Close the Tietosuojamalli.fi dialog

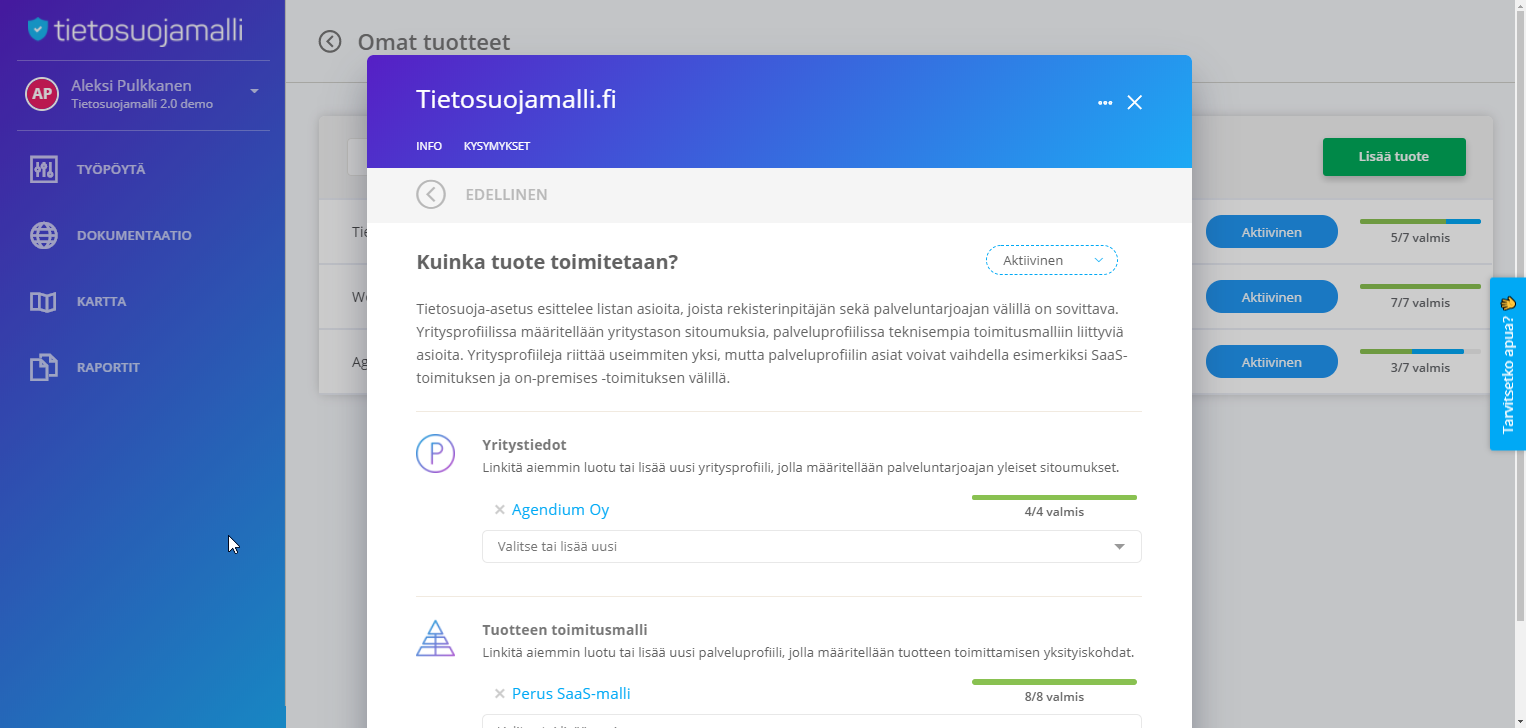click(1134, 102)
